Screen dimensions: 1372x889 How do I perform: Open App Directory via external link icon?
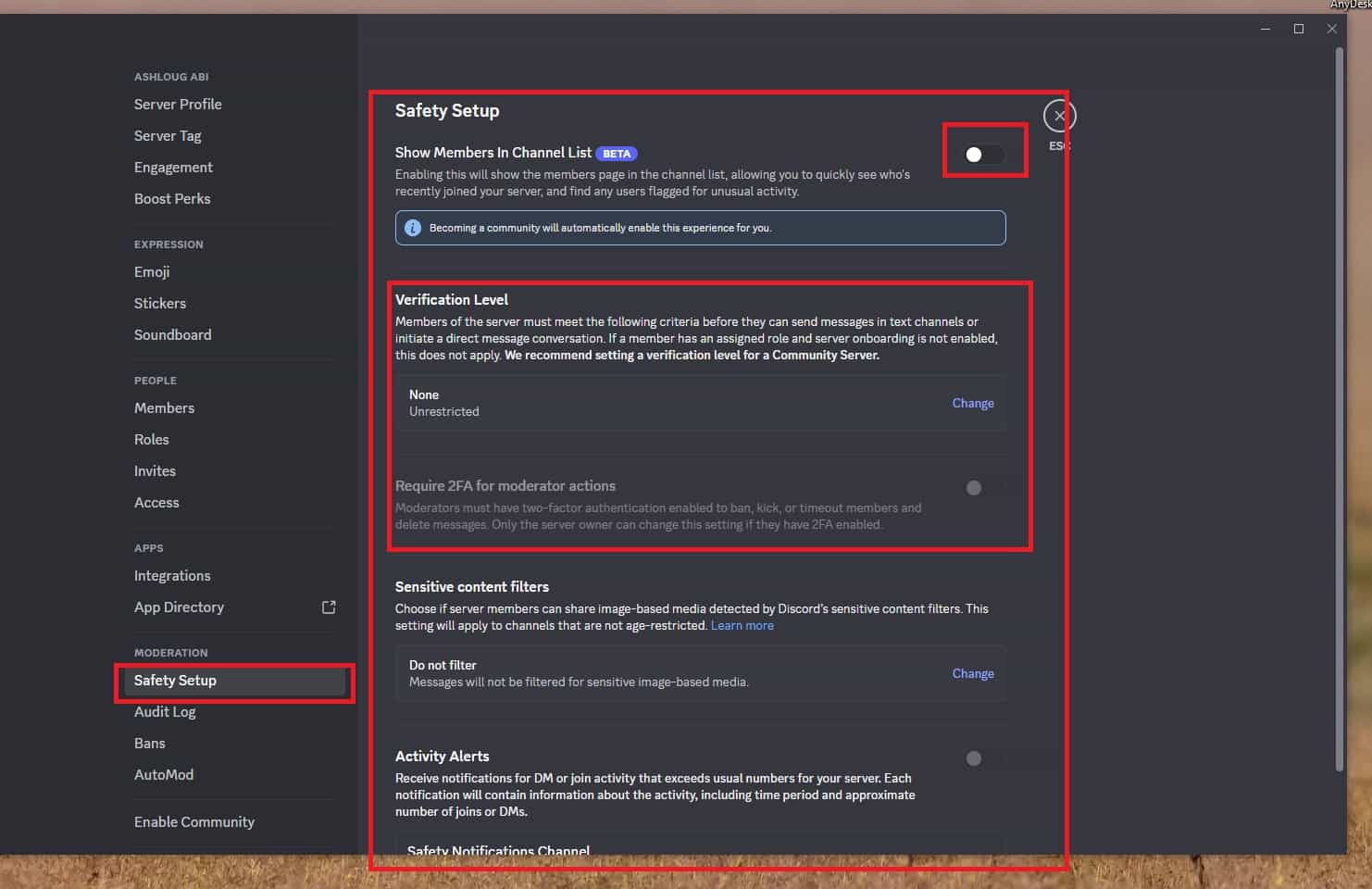[329, 607]
